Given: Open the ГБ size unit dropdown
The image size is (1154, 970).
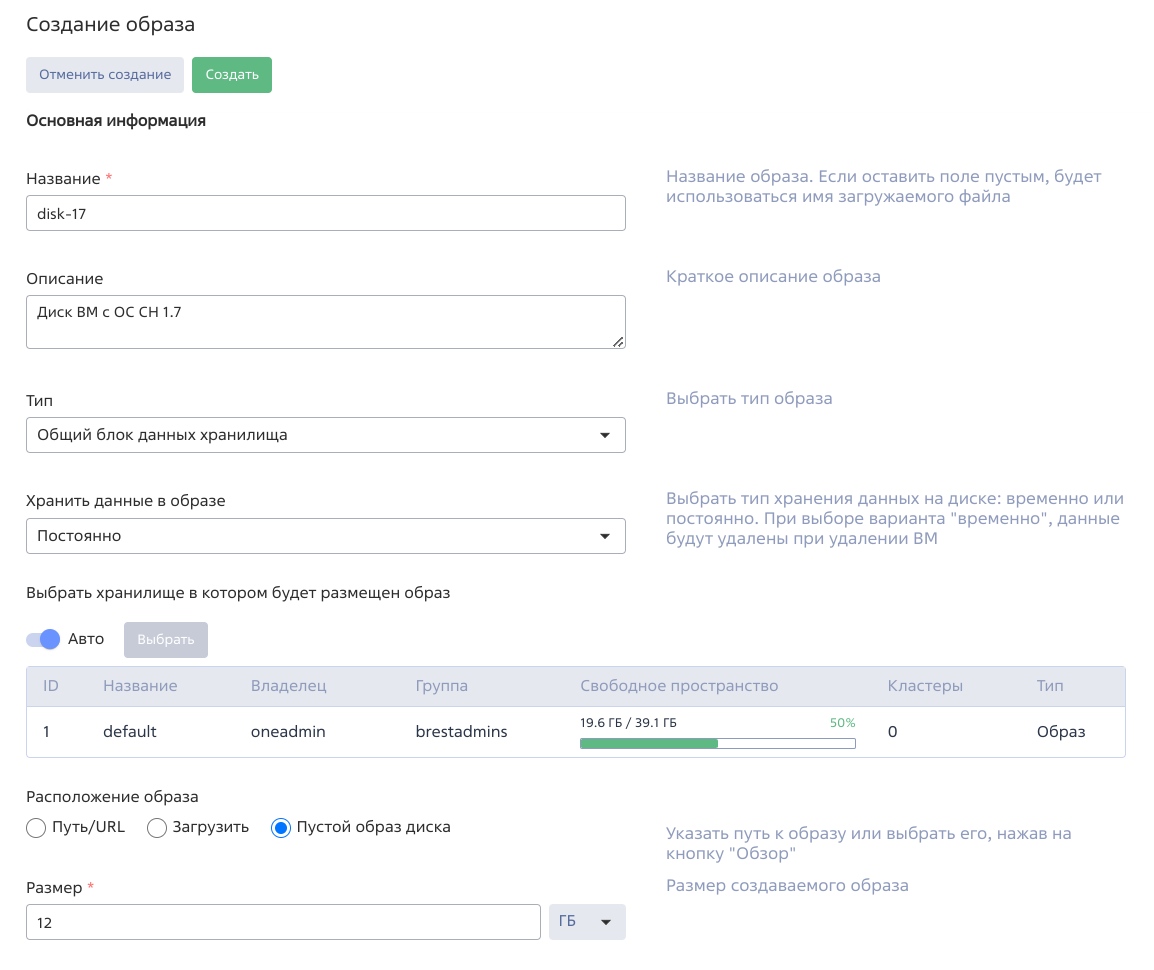Looking at the screenshot, I should (587, 922).
